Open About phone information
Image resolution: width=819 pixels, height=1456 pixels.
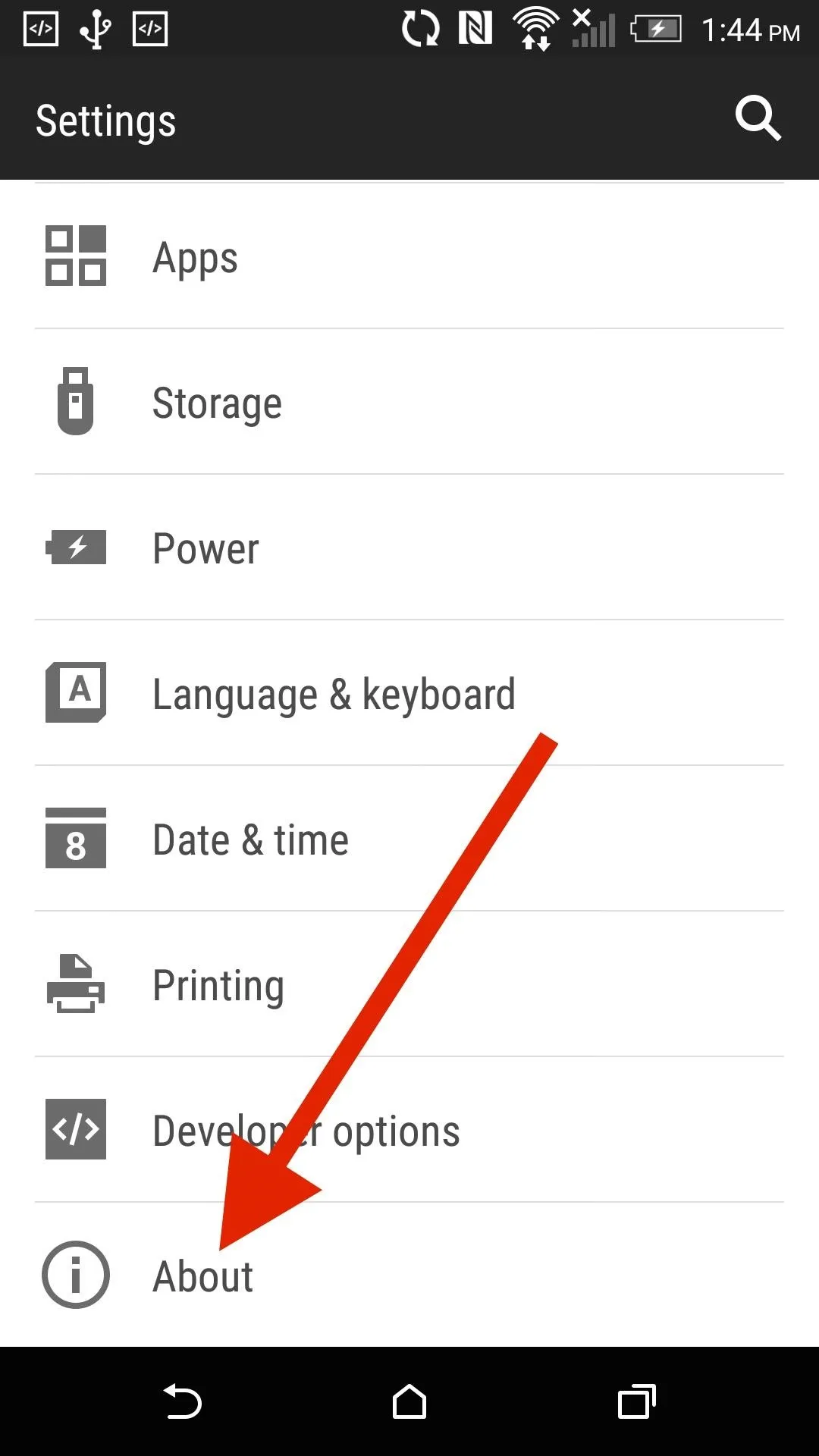pos(203,1276)
